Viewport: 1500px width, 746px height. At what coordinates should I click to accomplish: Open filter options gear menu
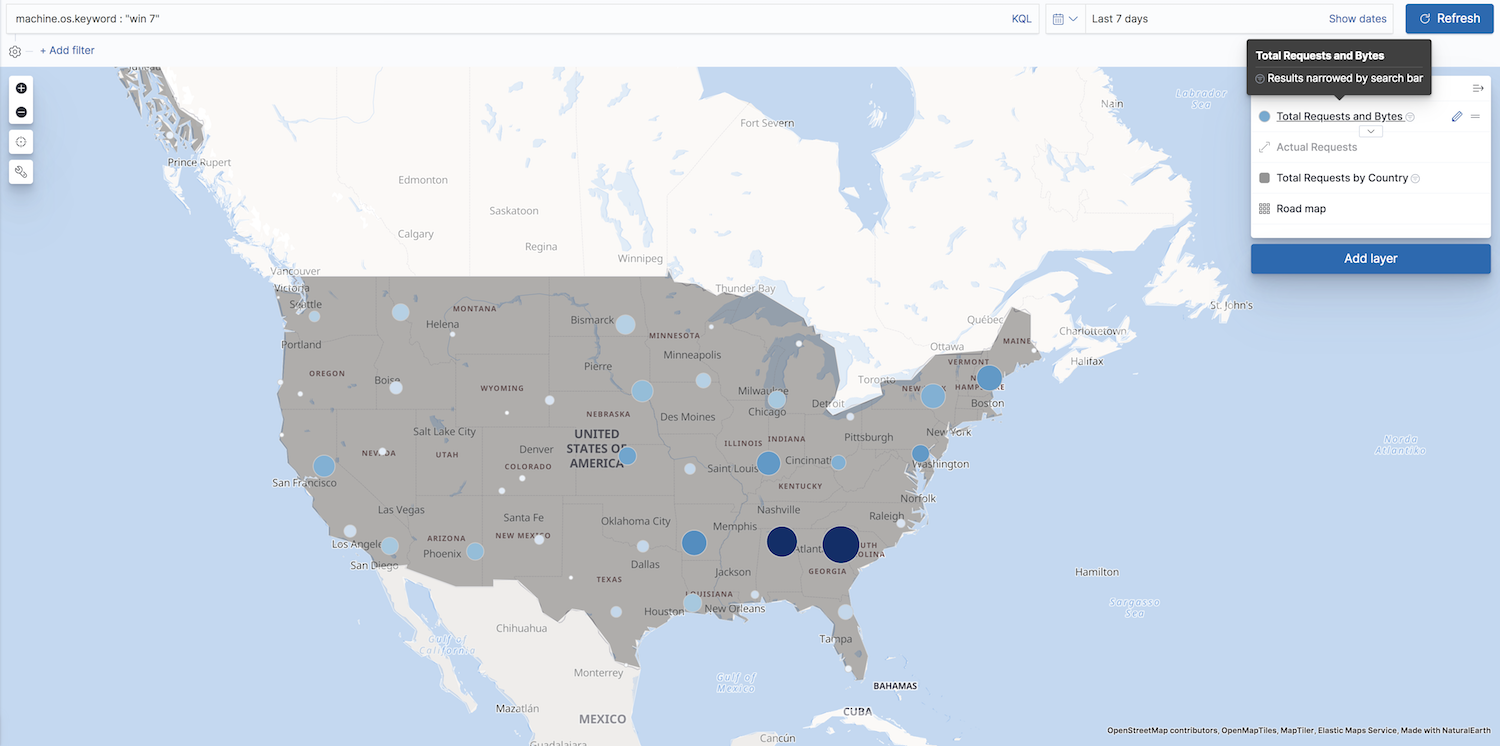tap(15, 51)
